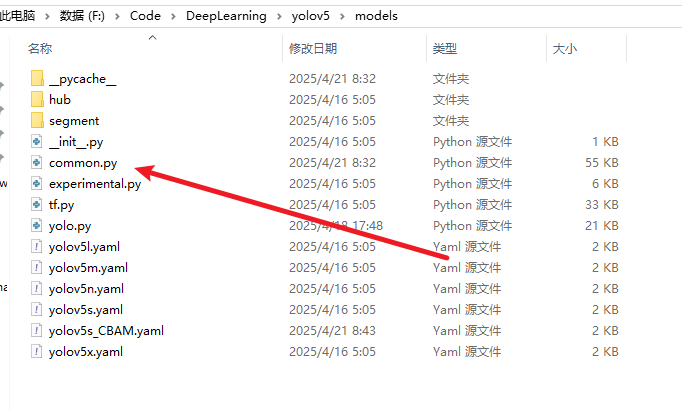Click the yolov5m.yaml file icon
Image resolution: width=682 pixels, height=412 pixels.
[x=37, y=268]
